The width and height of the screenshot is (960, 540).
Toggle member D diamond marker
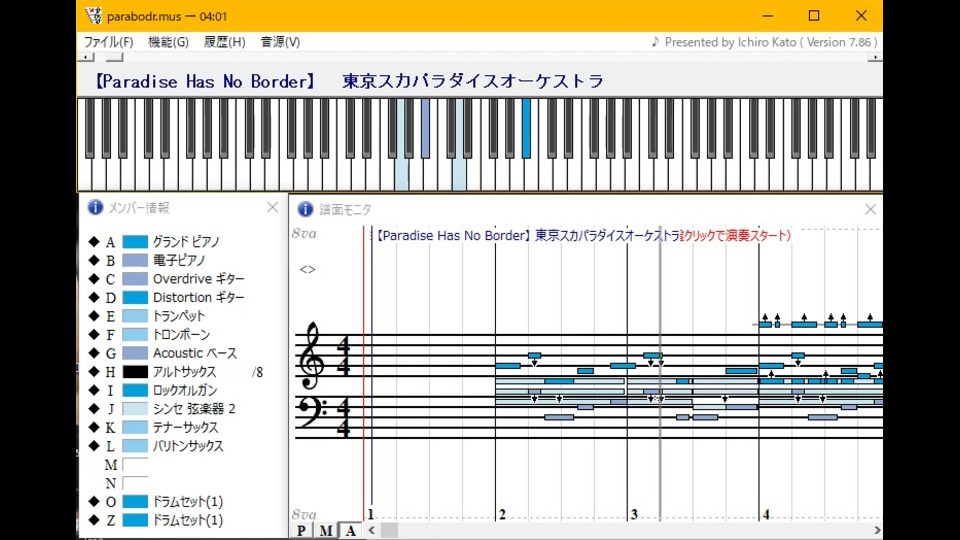click(x=94, y=297)
